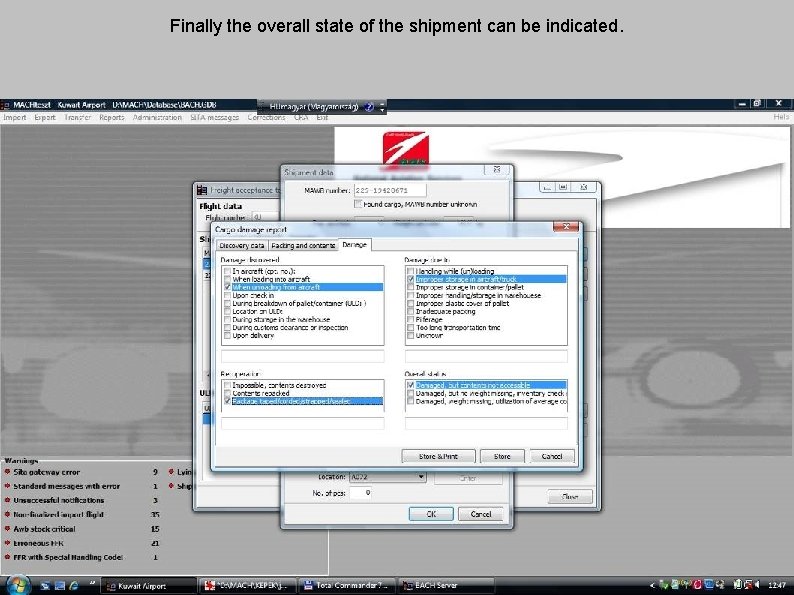Select Non-finalized import flight warning
Viewport: 794px width, 595px height.
59,514
